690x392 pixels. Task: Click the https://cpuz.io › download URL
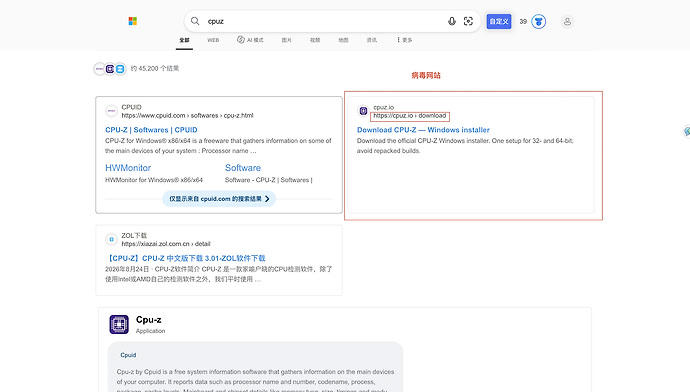[410, 115]
